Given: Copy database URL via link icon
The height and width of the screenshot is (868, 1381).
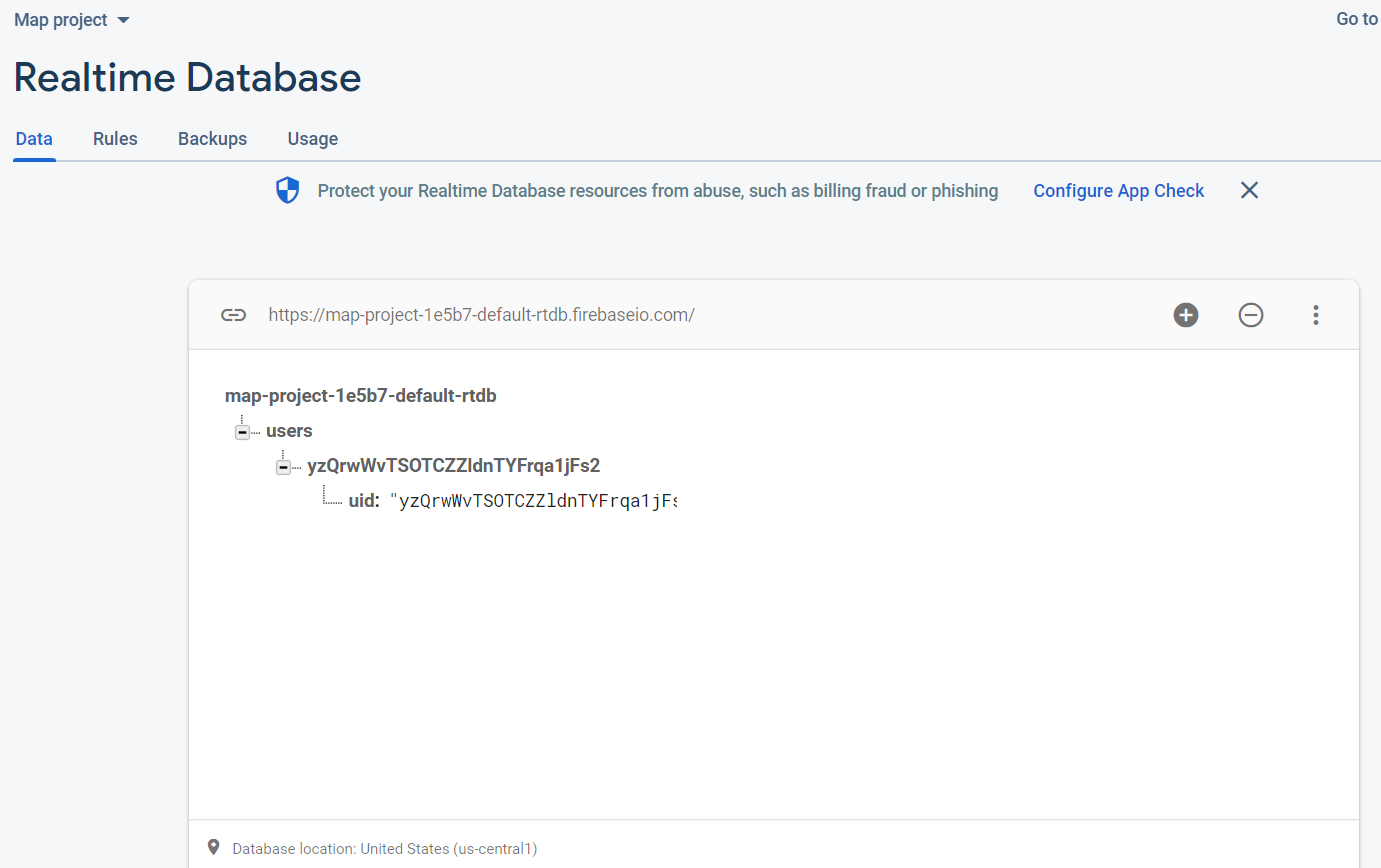Looking at the screenshot, I should click(233, 315).
